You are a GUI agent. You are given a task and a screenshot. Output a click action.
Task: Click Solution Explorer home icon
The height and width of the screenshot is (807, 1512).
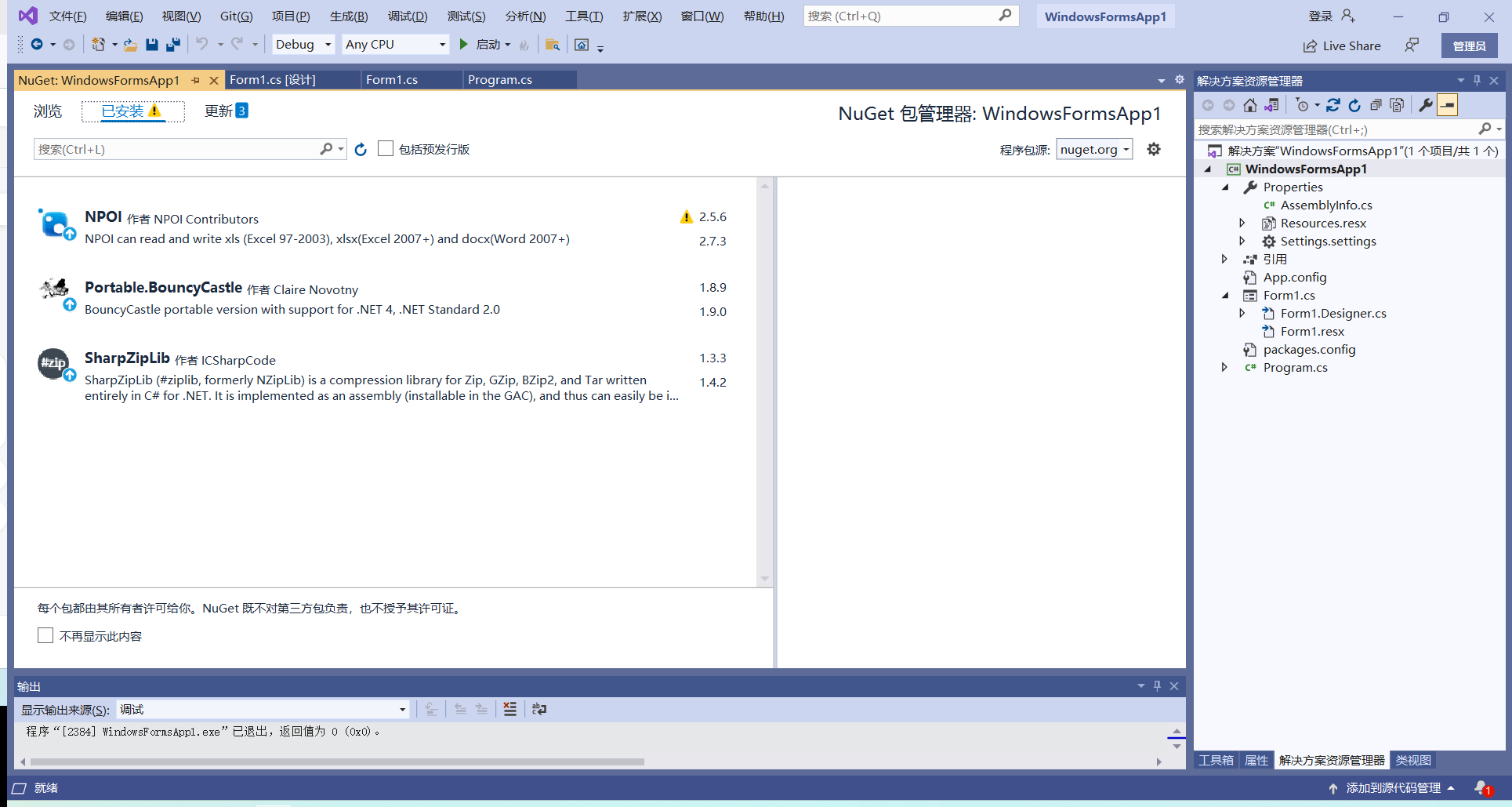[1250, 105]
